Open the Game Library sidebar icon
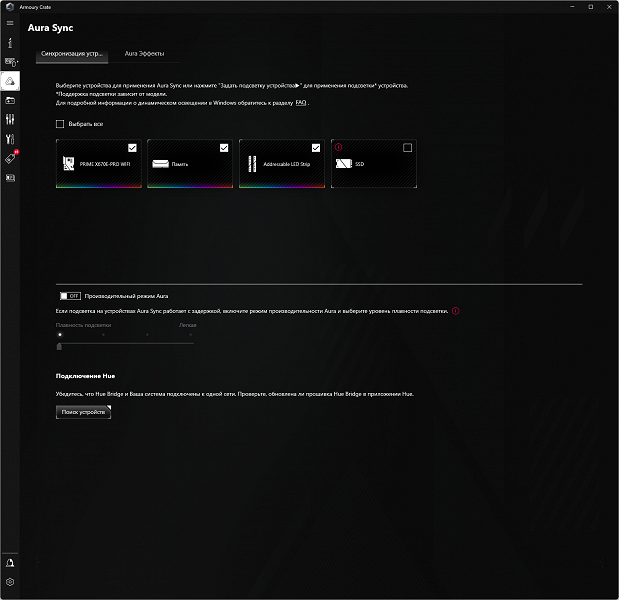 10,101
